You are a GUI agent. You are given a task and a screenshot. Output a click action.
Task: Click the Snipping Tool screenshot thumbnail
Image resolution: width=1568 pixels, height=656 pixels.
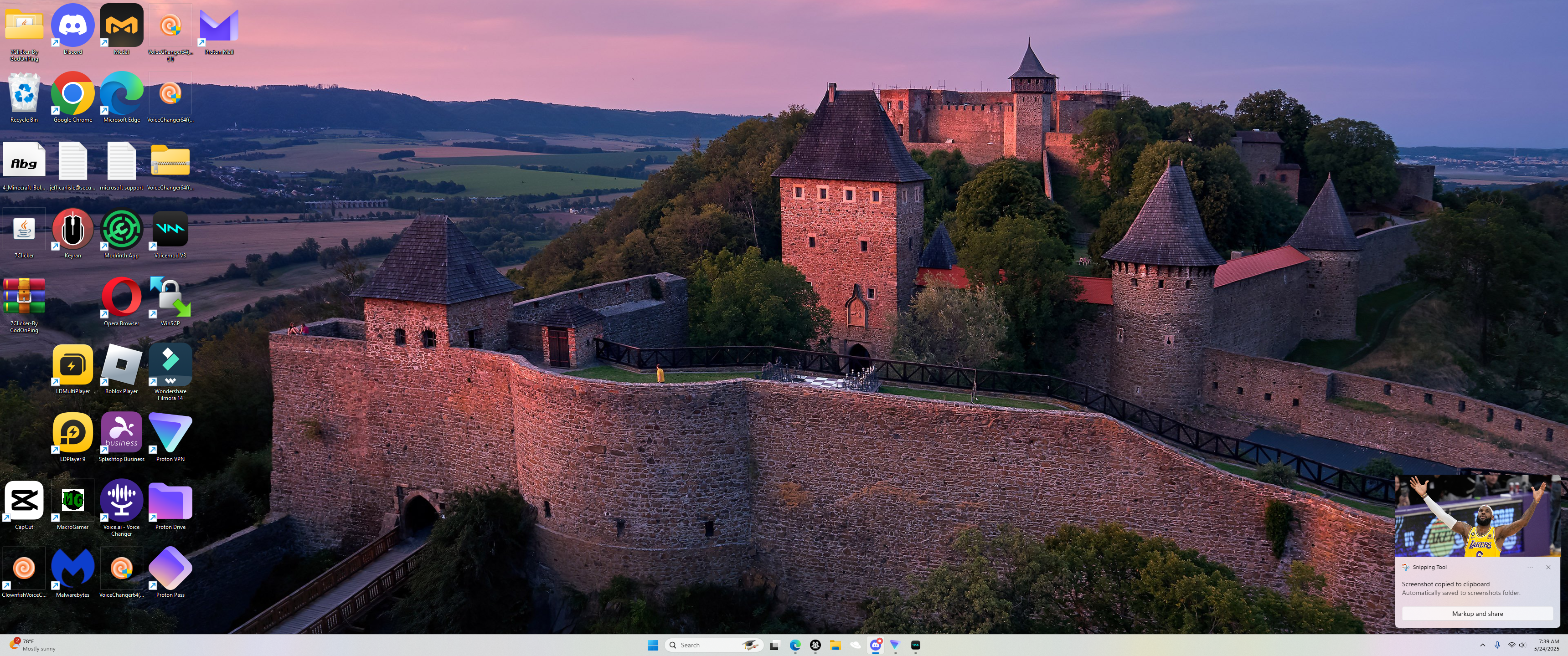coord(1477,516)
